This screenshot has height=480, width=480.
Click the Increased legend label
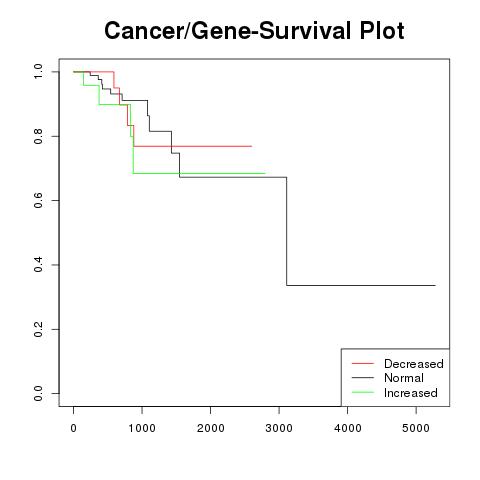pyautogui.click(x=411, y=393)
